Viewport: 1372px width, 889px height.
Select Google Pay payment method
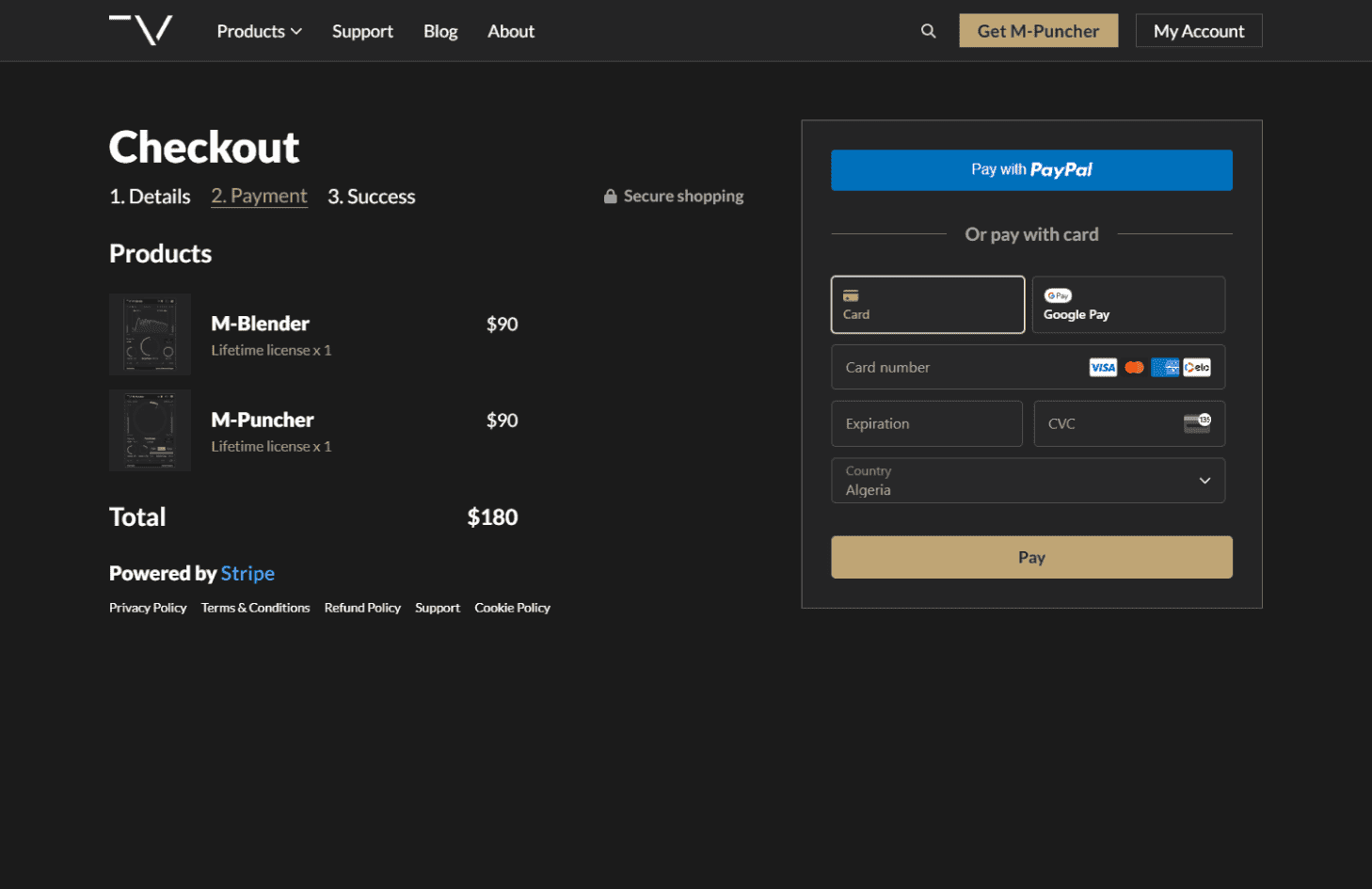pos(1127,305)
